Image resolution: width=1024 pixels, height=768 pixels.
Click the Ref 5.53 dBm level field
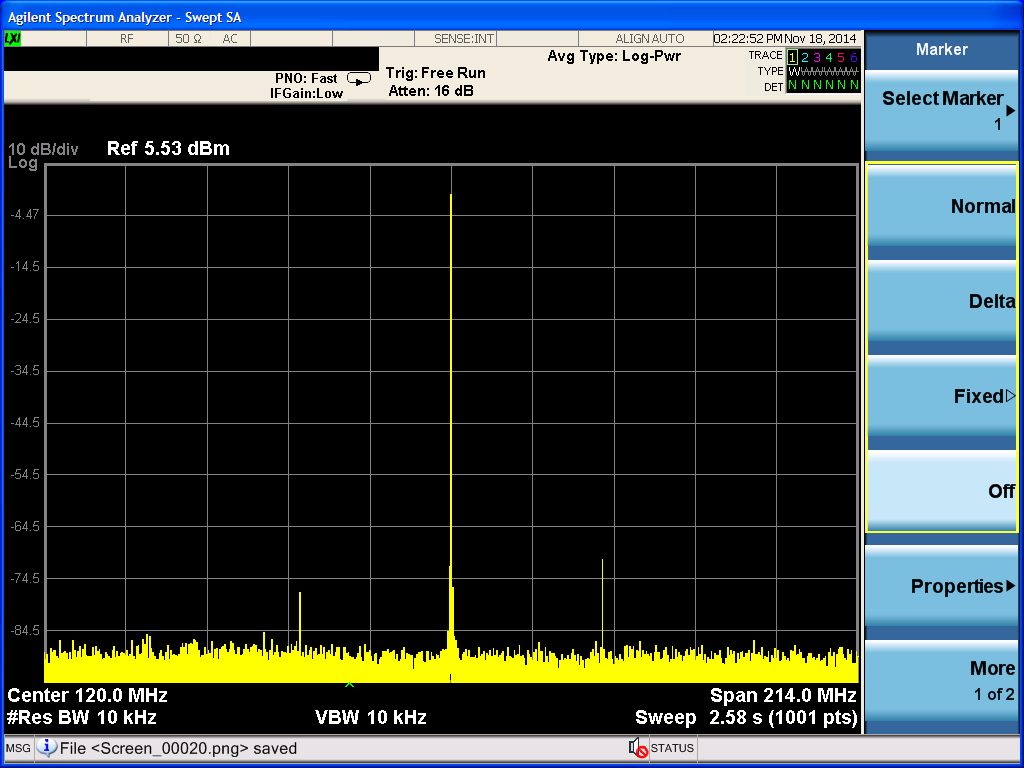(x=168, y=148)
